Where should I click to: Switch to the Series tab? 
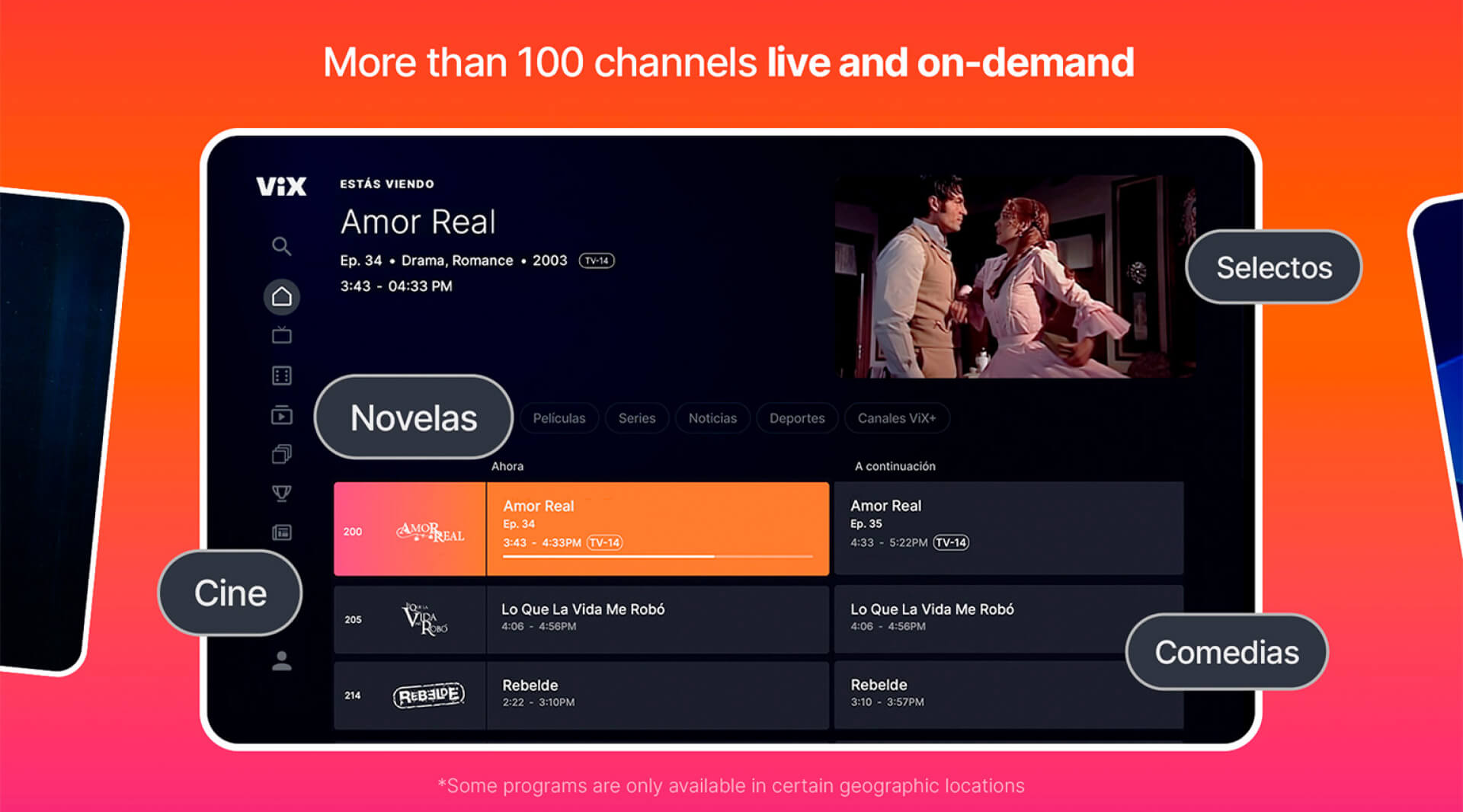pos(636,418)
